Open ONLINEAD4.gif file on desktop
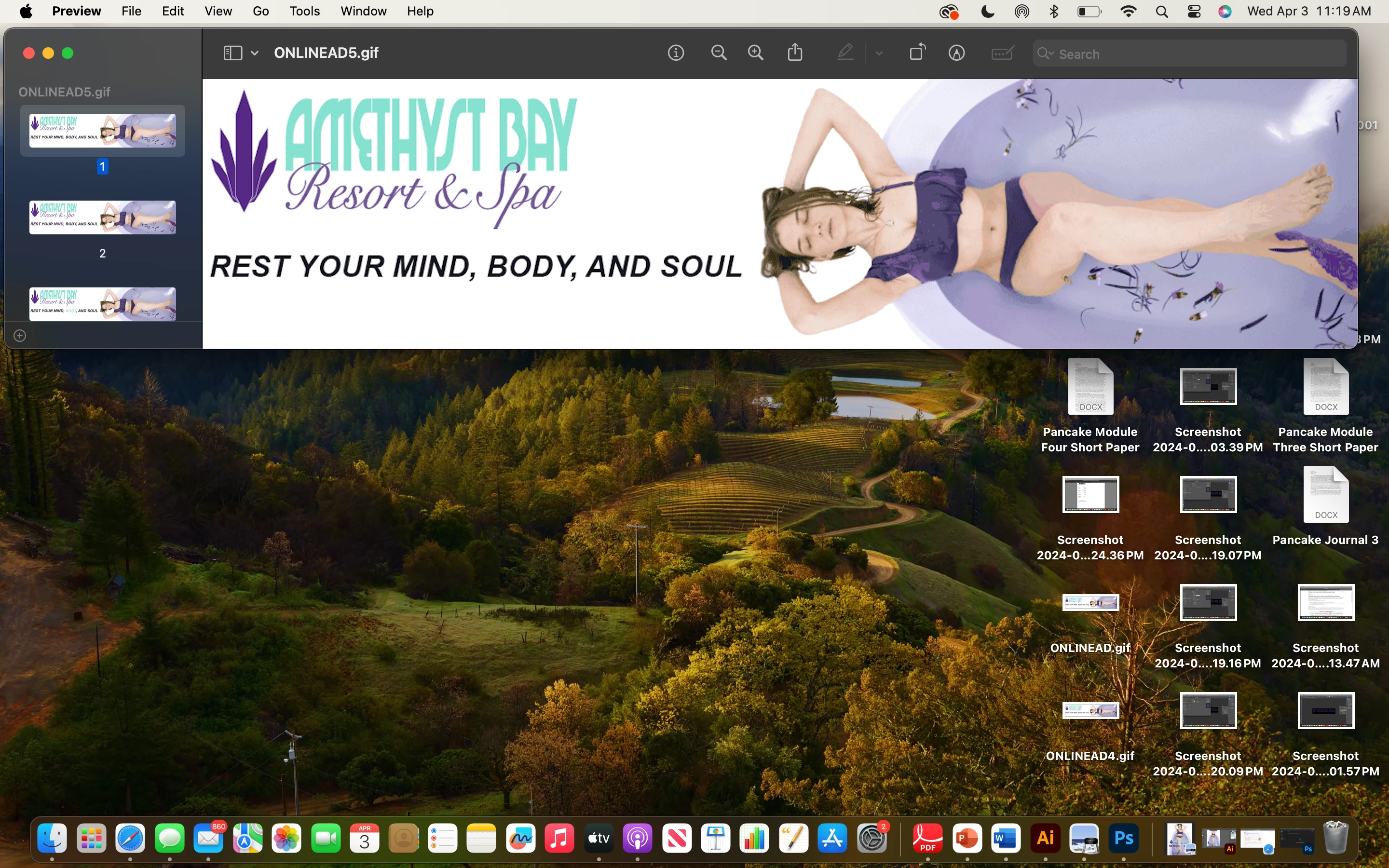 click(x=1090, y=711)
